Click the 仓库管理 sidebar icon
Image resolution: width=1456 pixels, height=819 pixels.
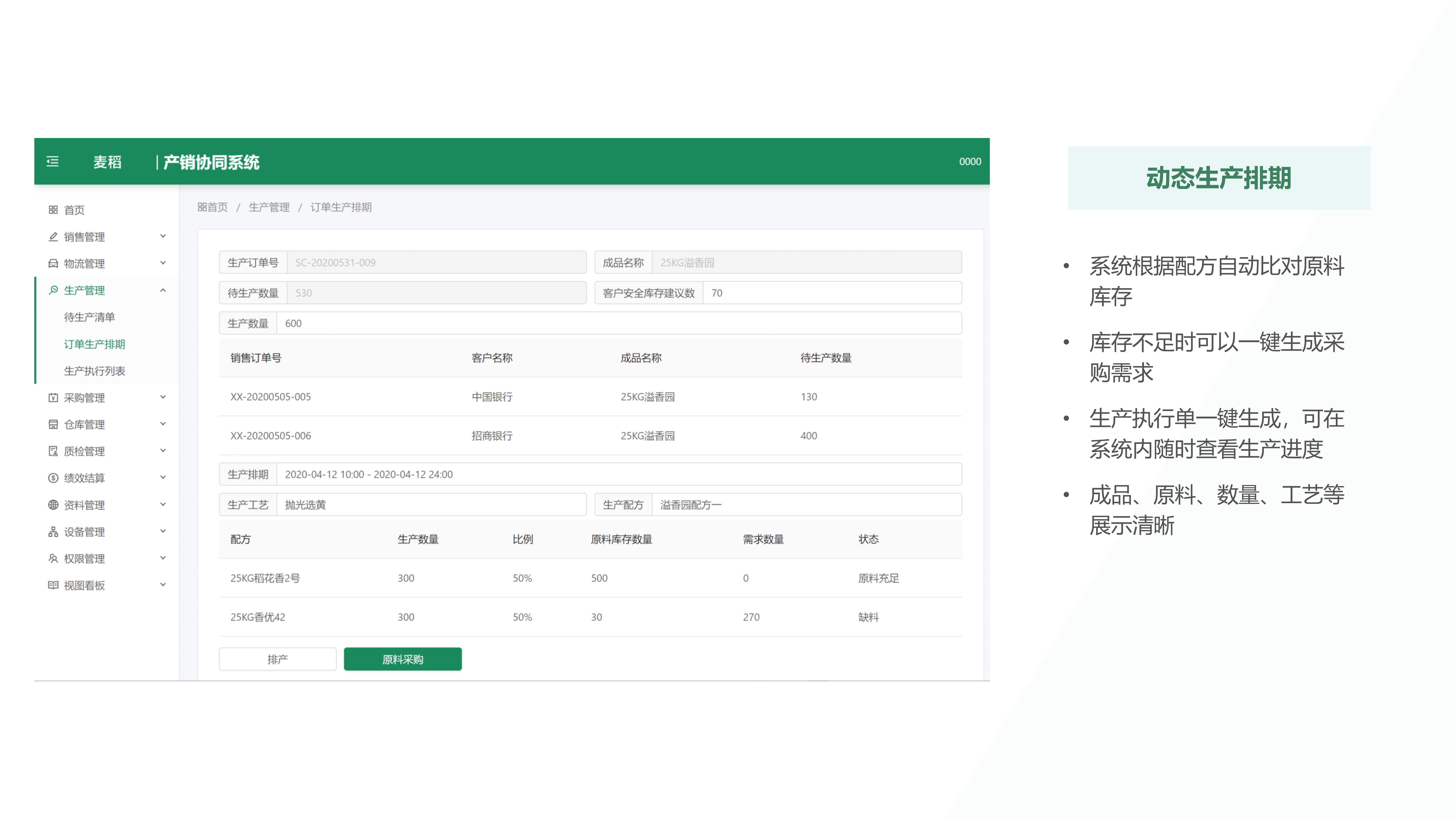53,424
